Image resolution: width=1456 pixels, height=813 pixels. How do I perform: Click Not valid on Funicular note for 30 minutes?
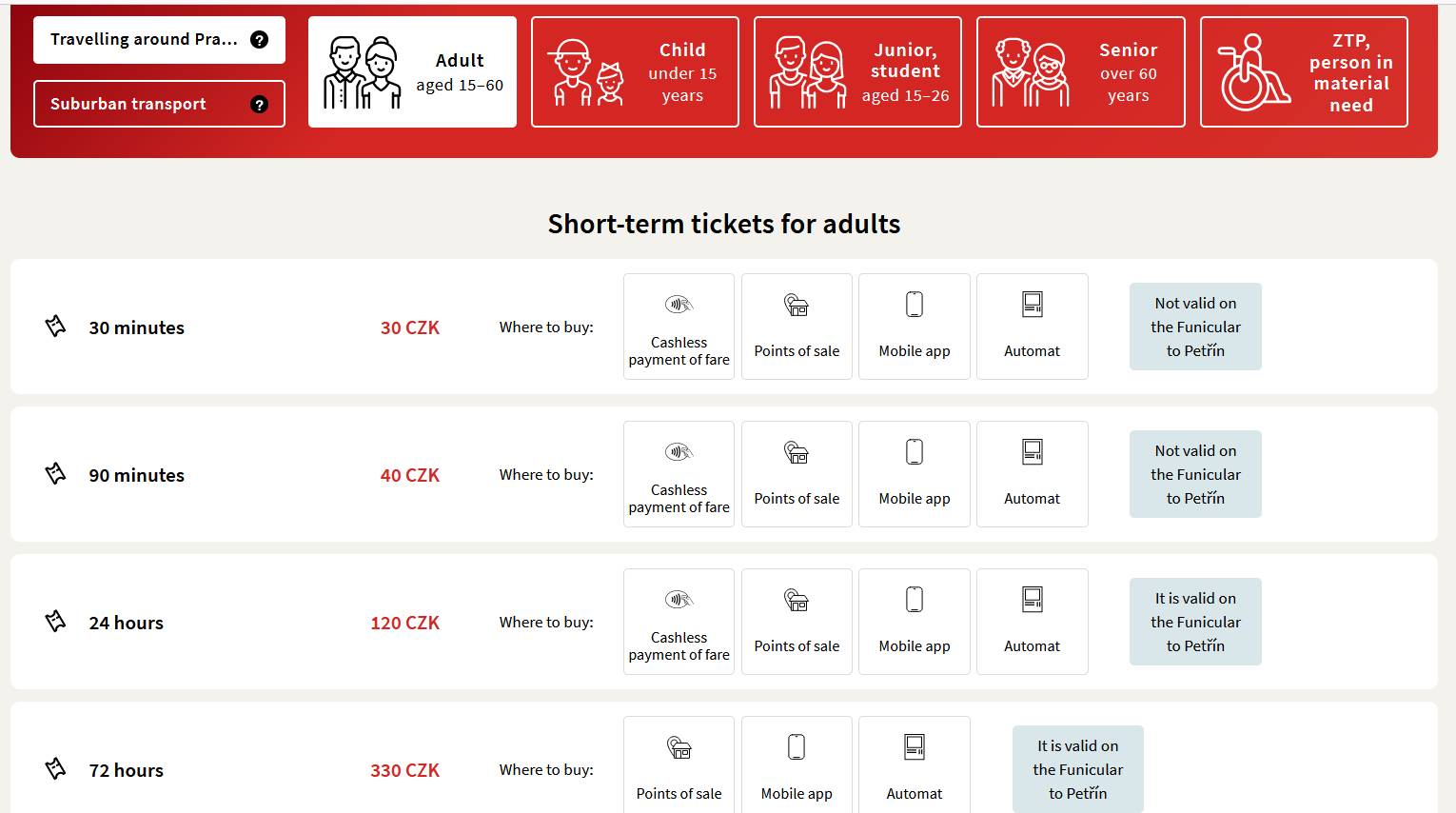coord(1195,327)
